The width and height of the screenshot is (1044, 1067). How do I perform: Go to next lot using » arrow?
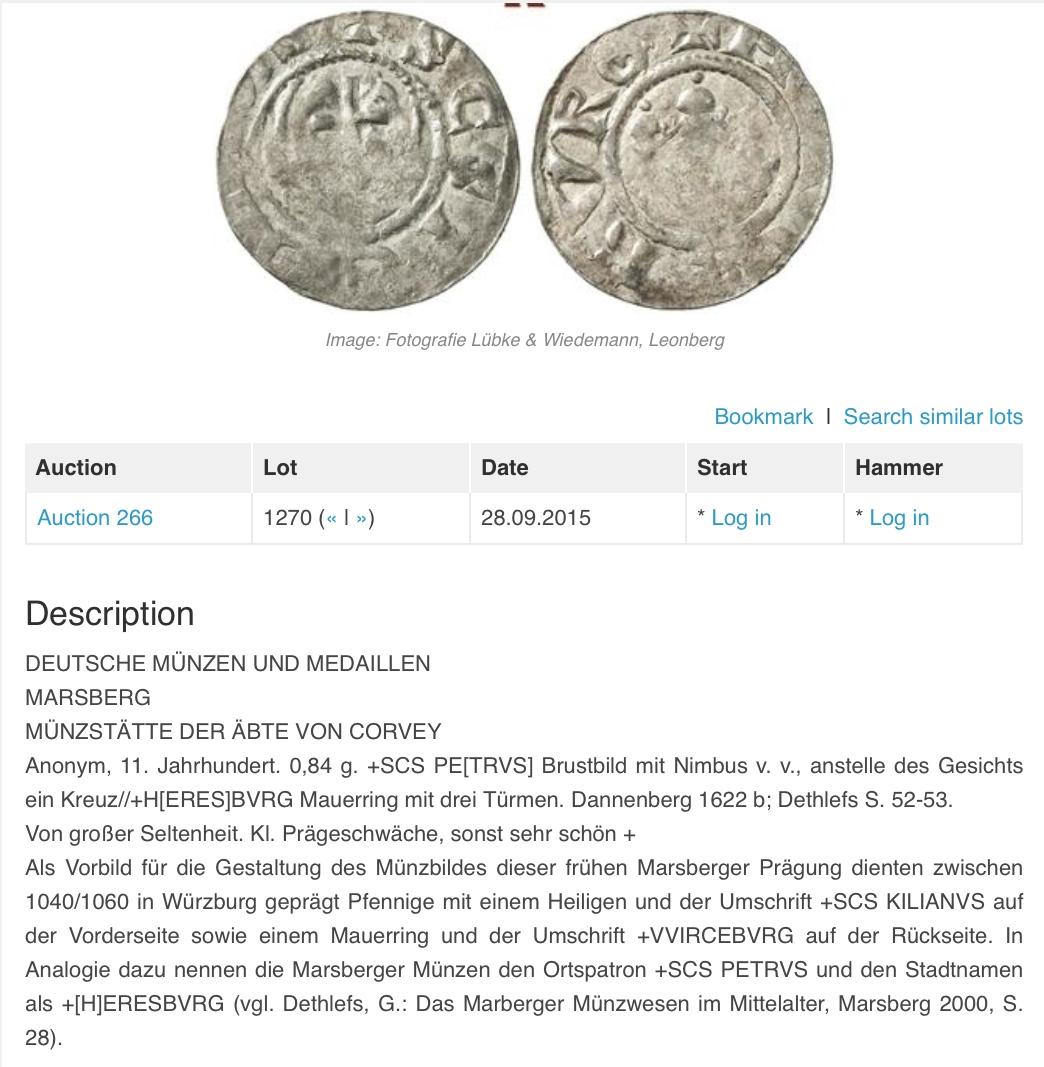click(x=361, y=519)
